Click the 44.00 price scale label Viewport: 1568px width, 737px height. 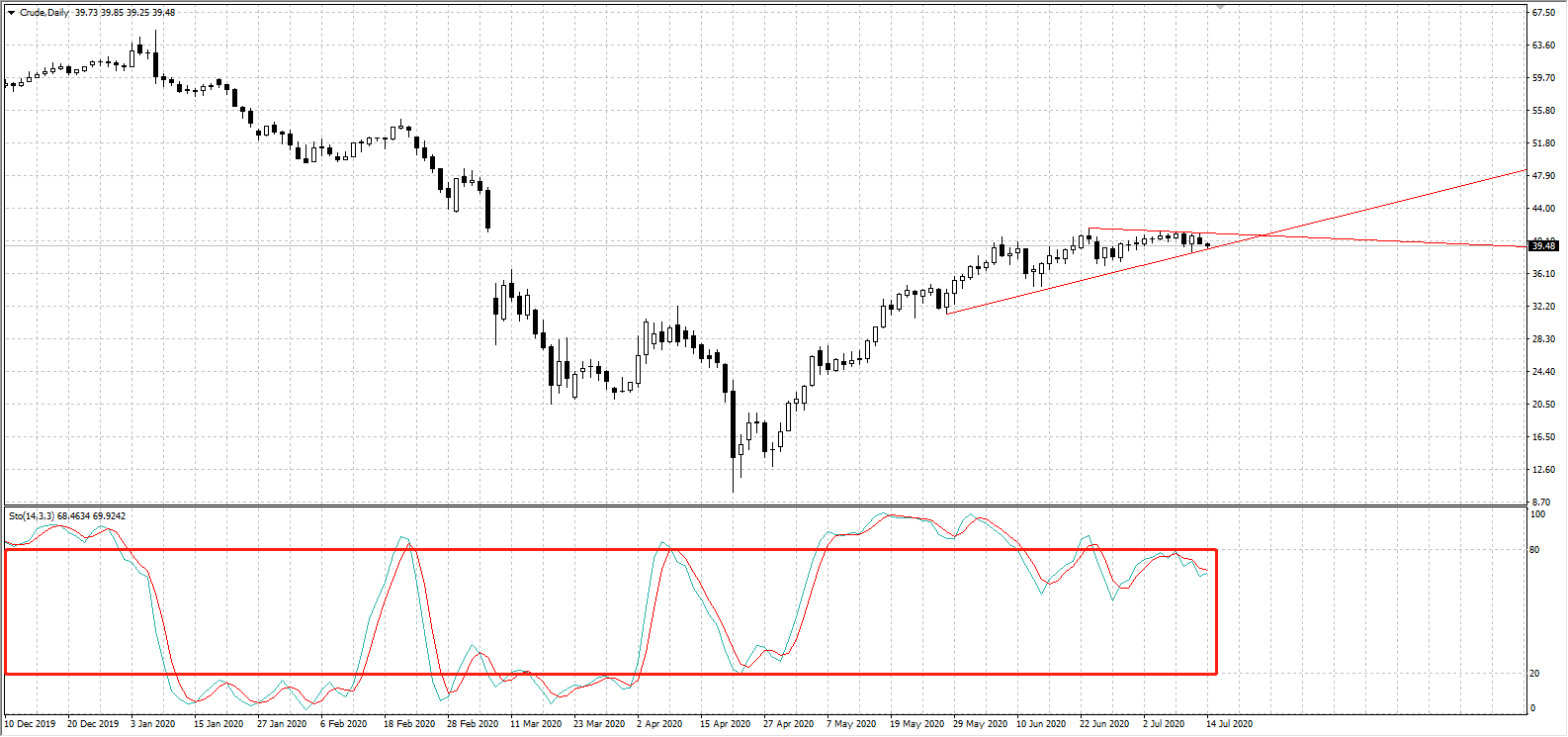click(x=1543, y=209)
